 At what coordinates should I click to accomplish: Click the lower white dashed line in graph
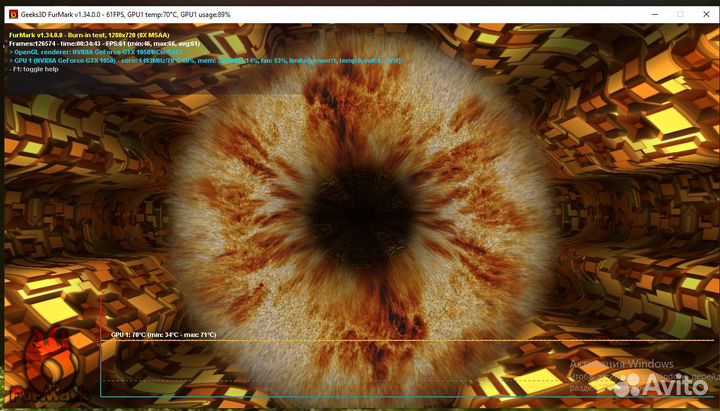click(300, 380)
